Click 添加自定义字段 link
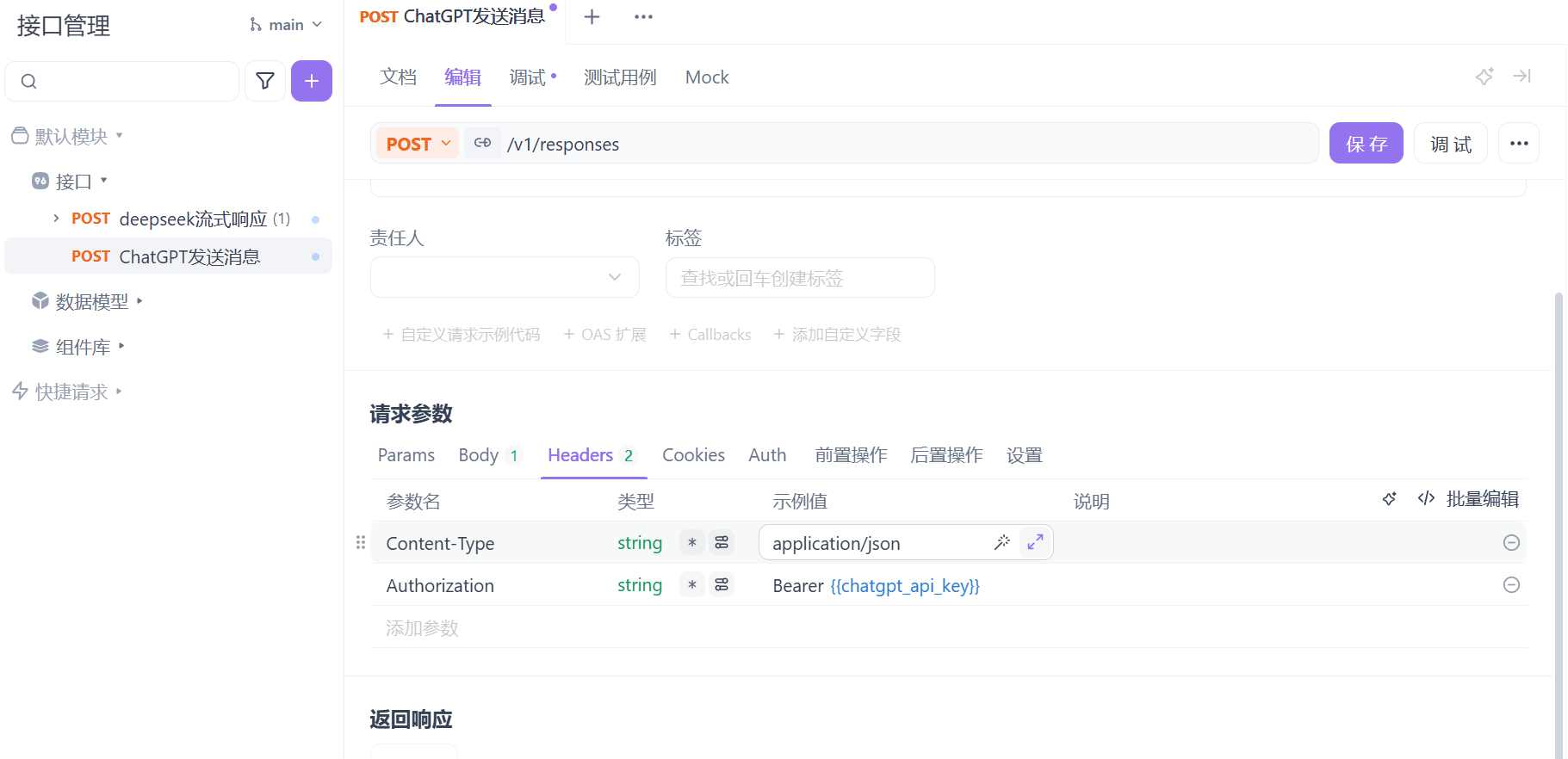1568x759 pixels. pyautogui.click(x=837, y=334)
